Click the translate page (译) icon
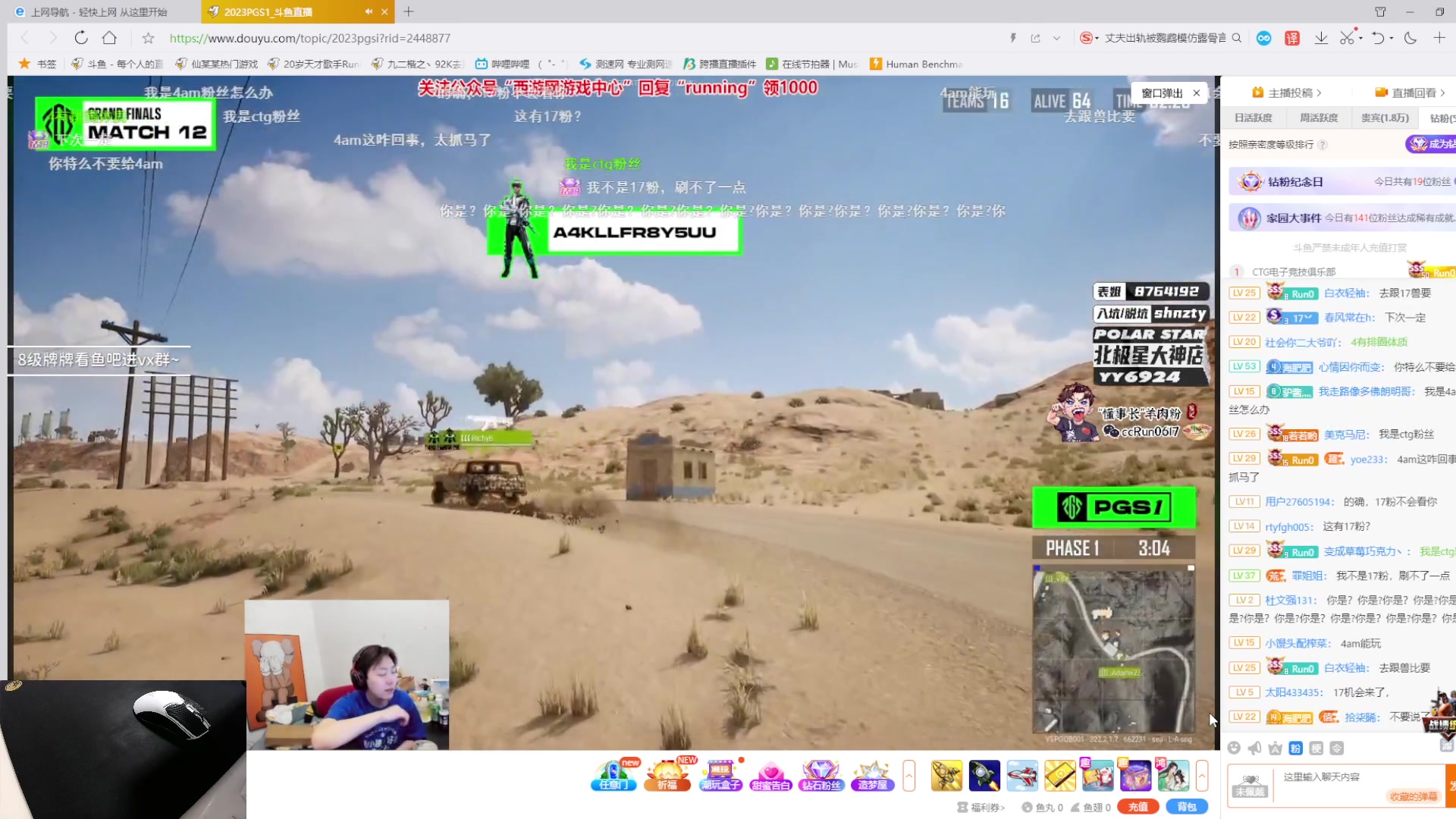Screen dimensions: 1456x819 [x=1292, y=38]
